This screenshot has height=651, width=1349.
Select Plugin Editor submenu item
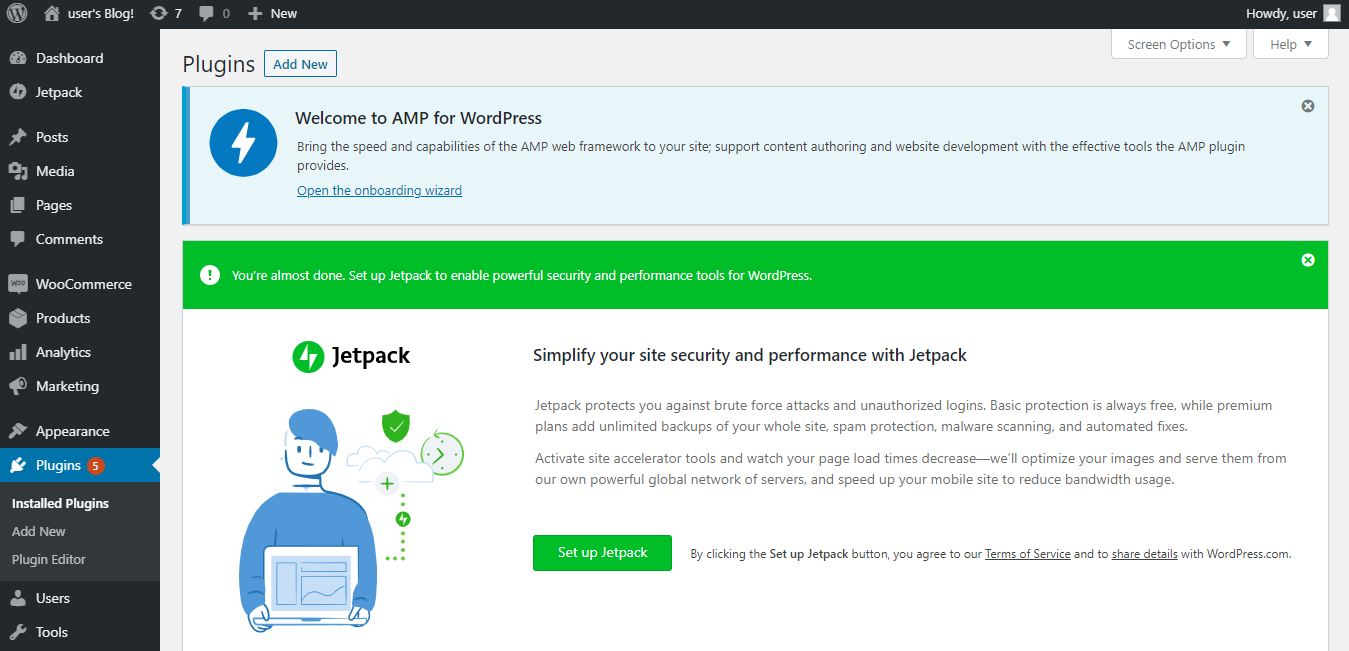tap(49, 559)
